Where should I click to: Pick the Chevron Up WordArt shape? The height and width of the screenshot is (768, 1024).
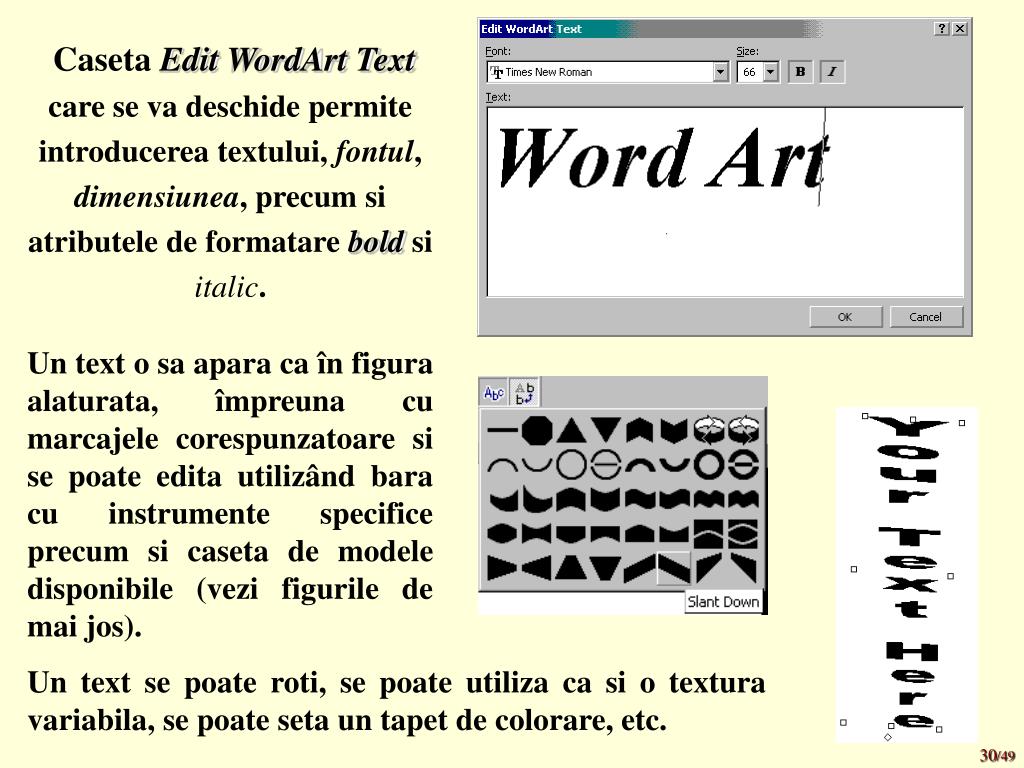(x=640, y=430)
